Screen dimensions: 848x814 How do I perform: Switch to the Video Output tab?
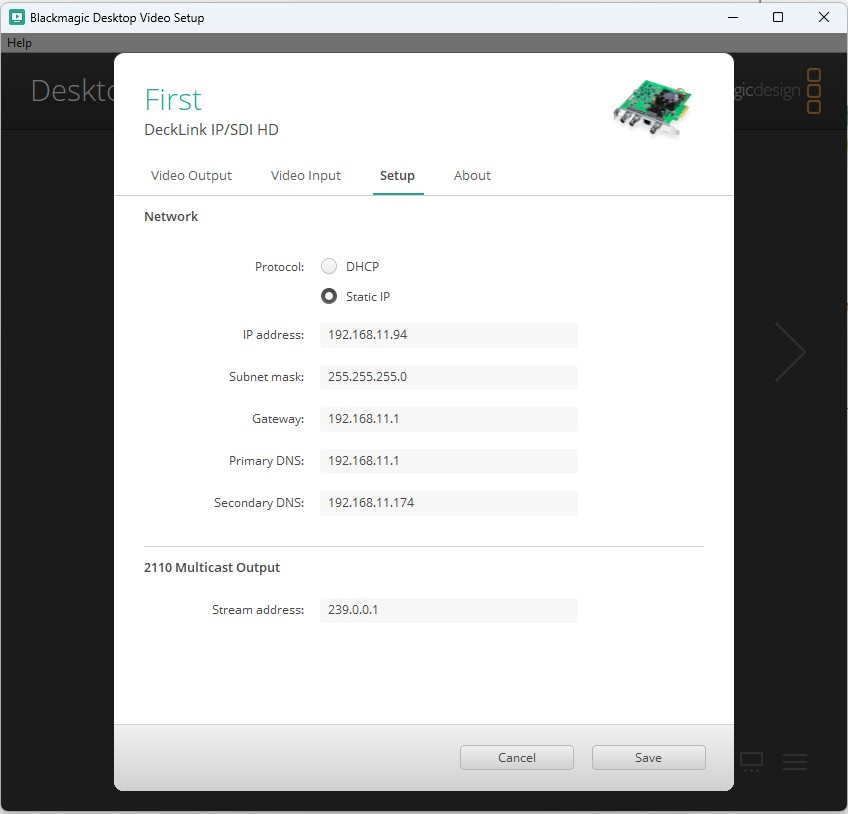191,175
